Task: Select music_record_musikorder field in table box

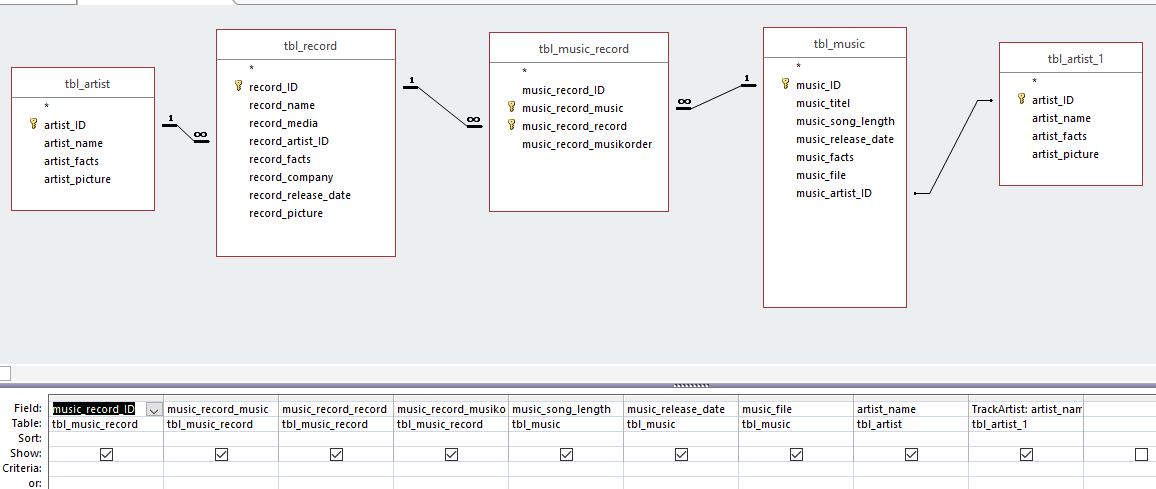Action: click(587, 144)
